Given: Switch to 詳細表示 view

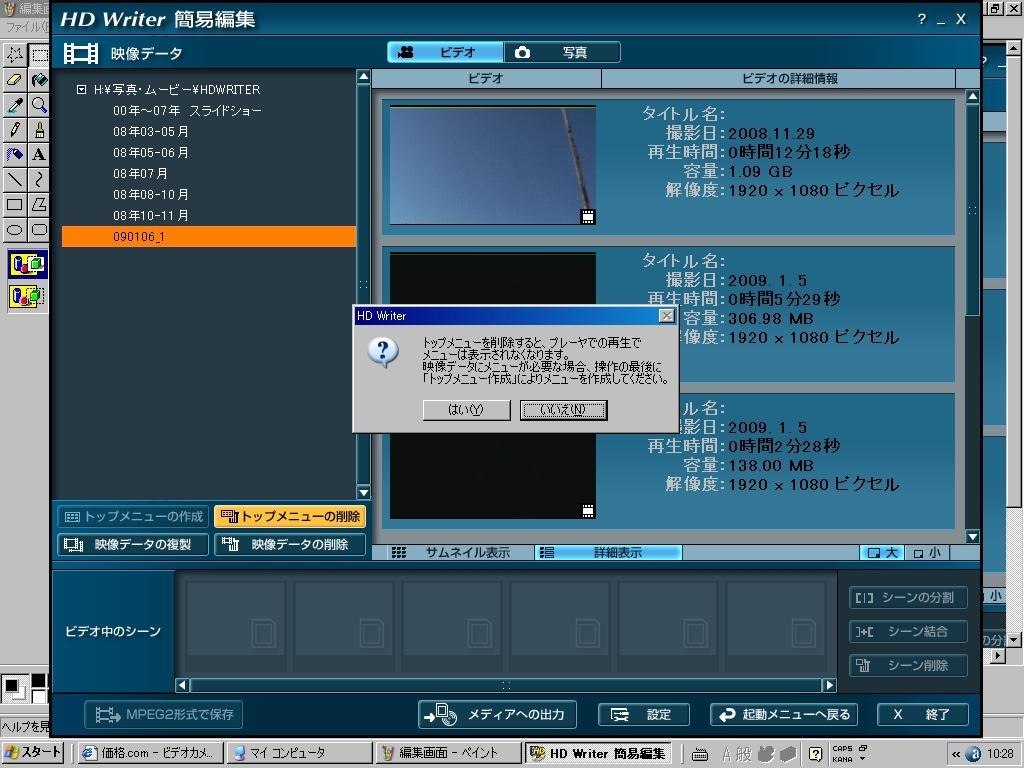Looking at the screenshot, I should [x=609, y=552].
